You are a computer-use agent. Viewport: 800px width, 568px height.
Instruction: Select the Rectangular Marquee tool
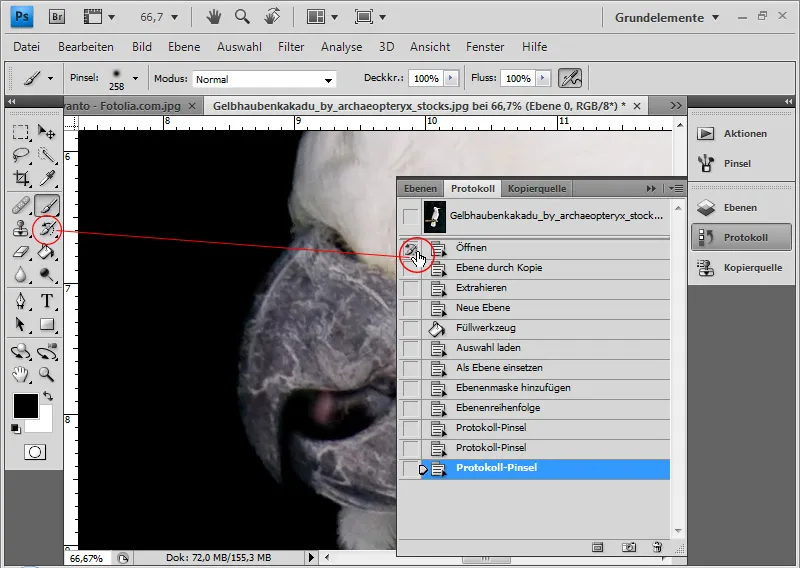point(20,133)
